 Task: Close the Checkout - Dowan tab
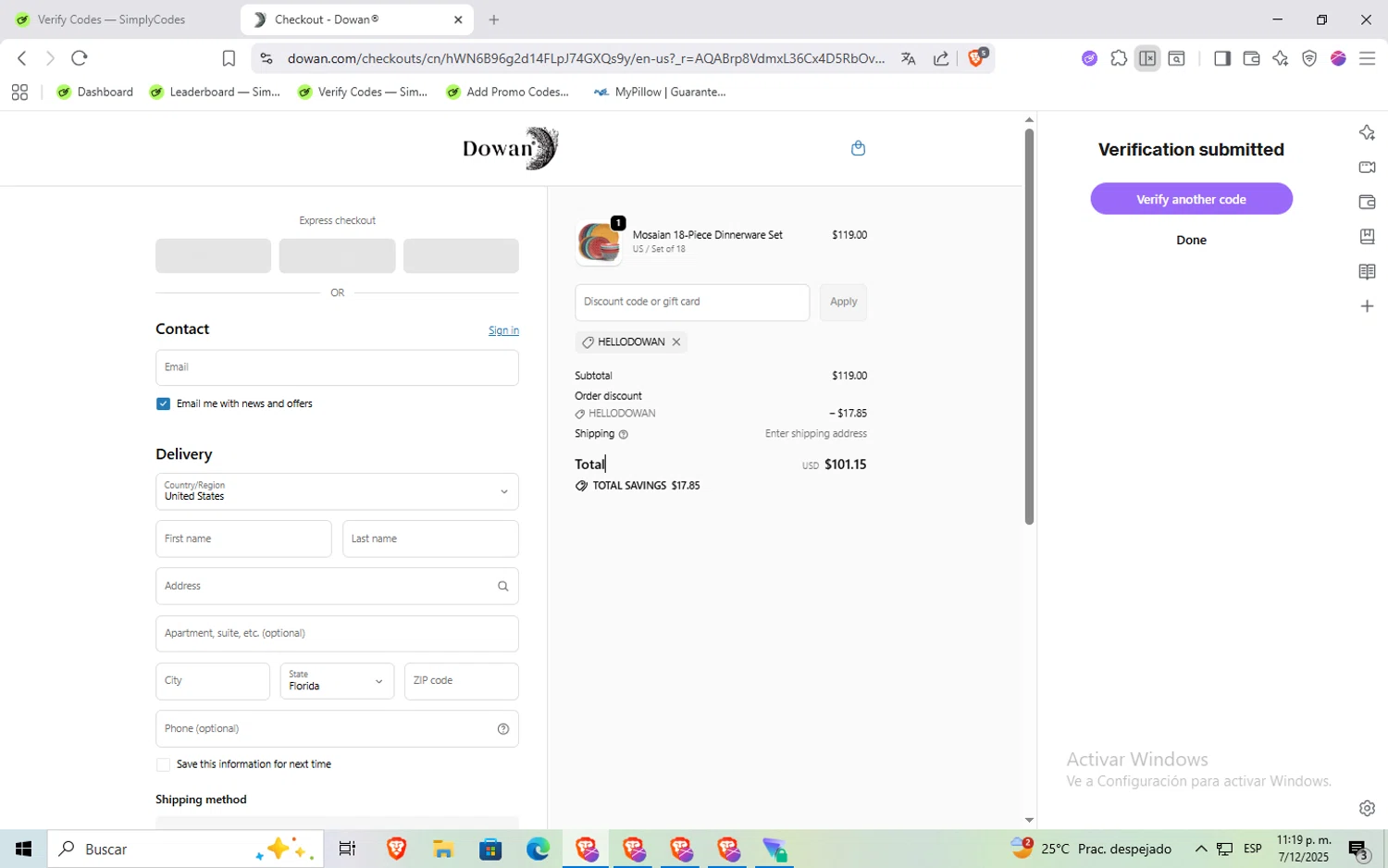(458, 19)
